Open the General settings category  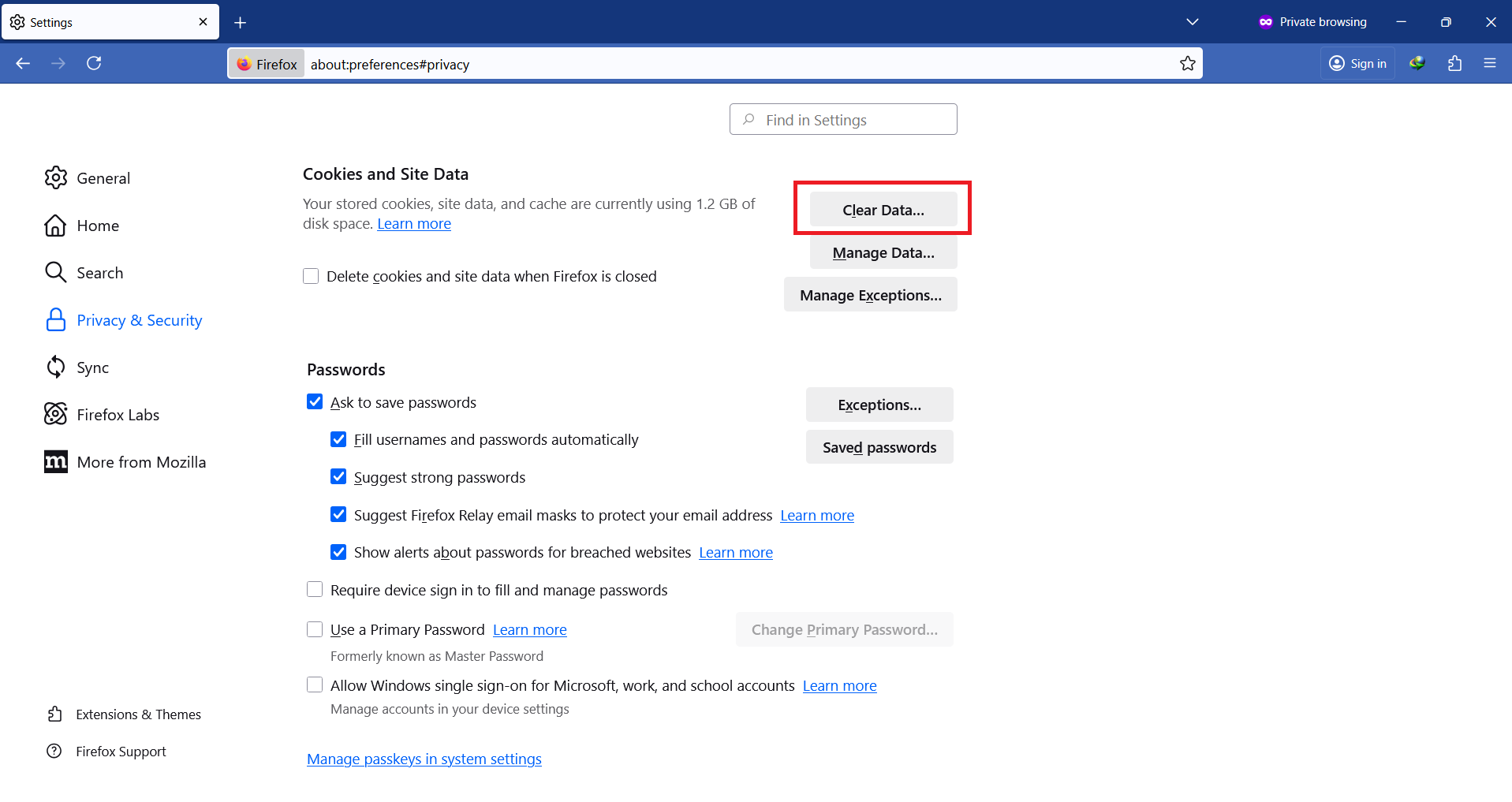tap(103, 178)
